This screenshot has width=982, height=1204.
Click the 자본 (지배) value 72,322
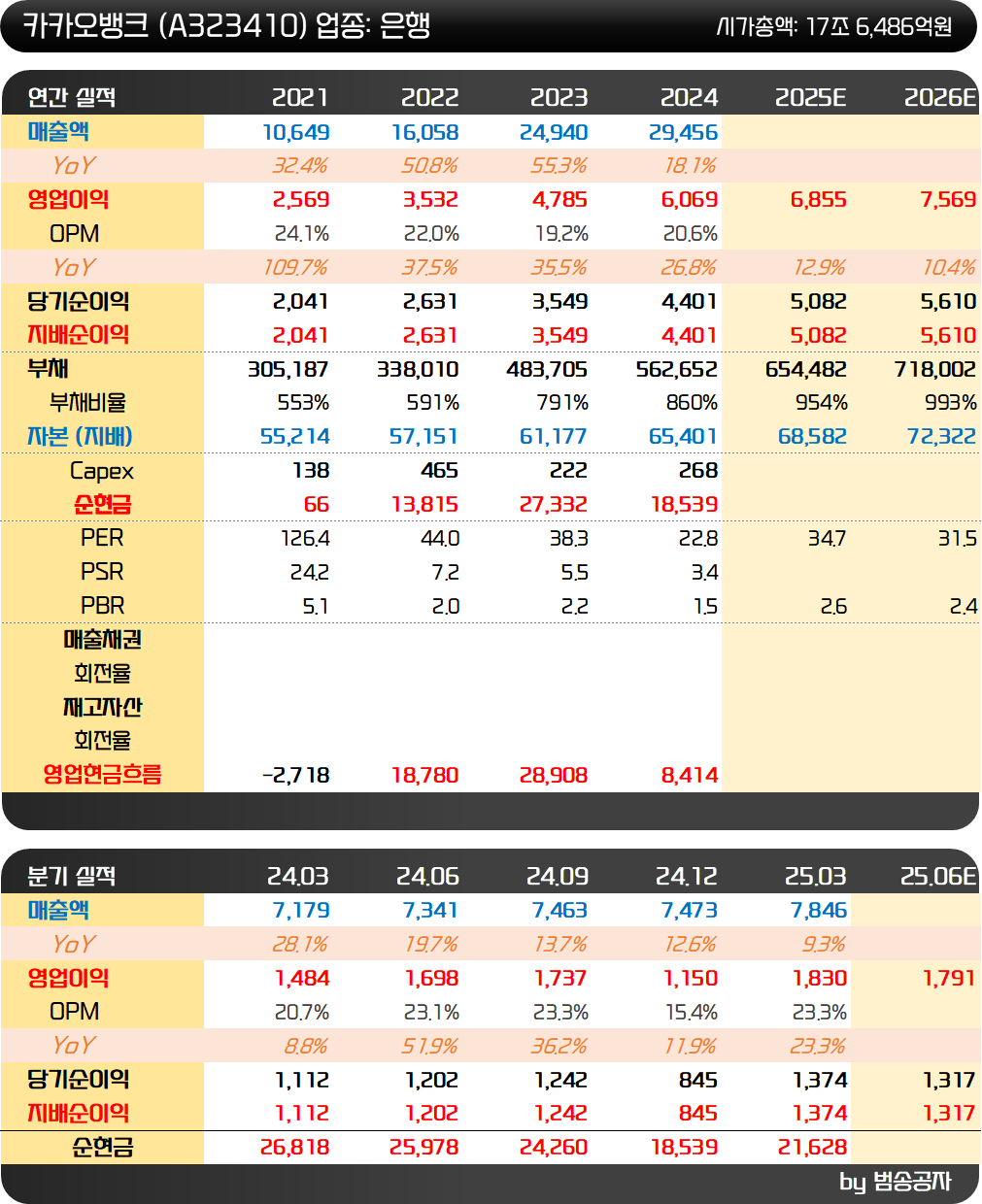point(941,437)
